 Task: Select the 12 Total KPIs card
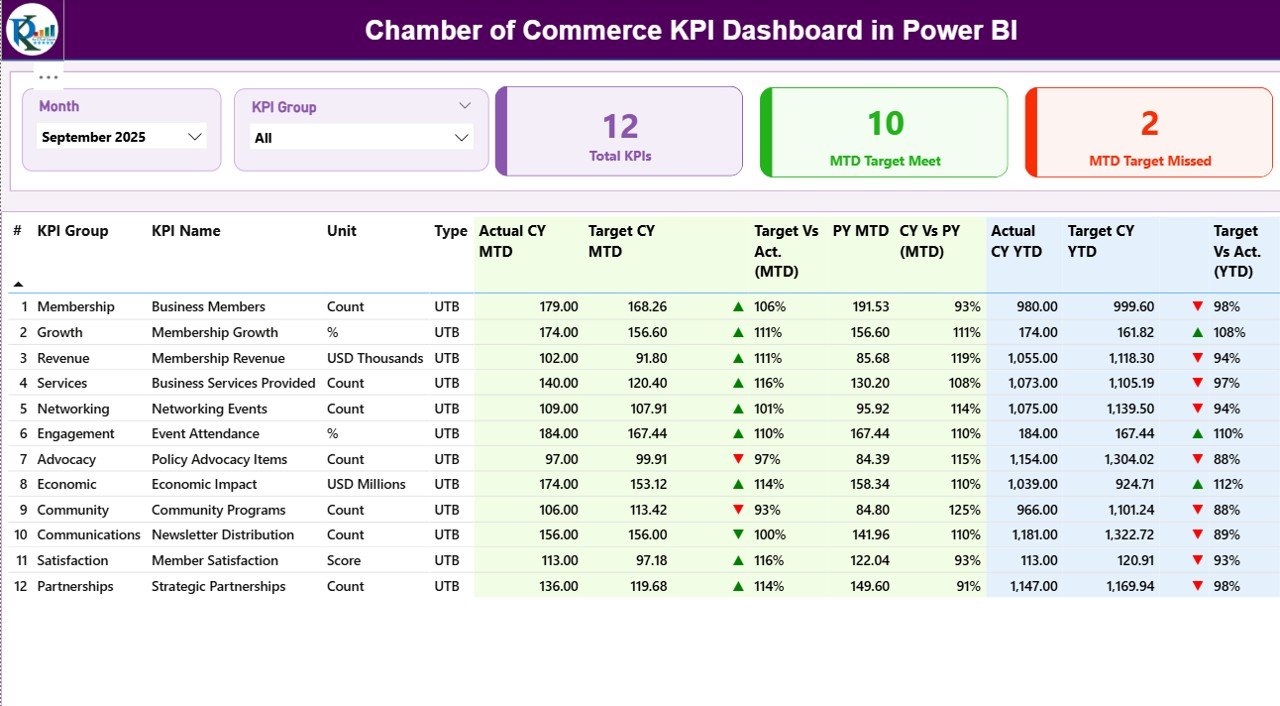click(x=618, y=131)
